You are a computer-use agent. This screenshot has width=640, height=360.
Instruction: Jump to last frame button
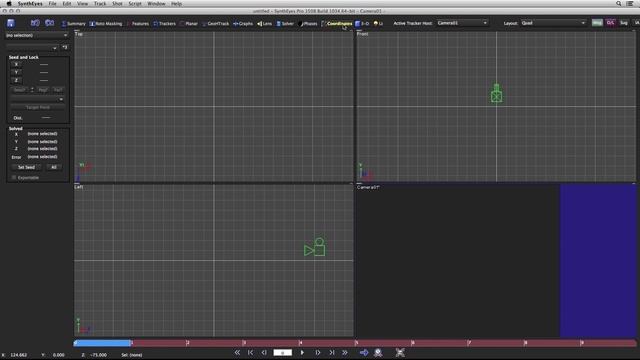(332, 352)
